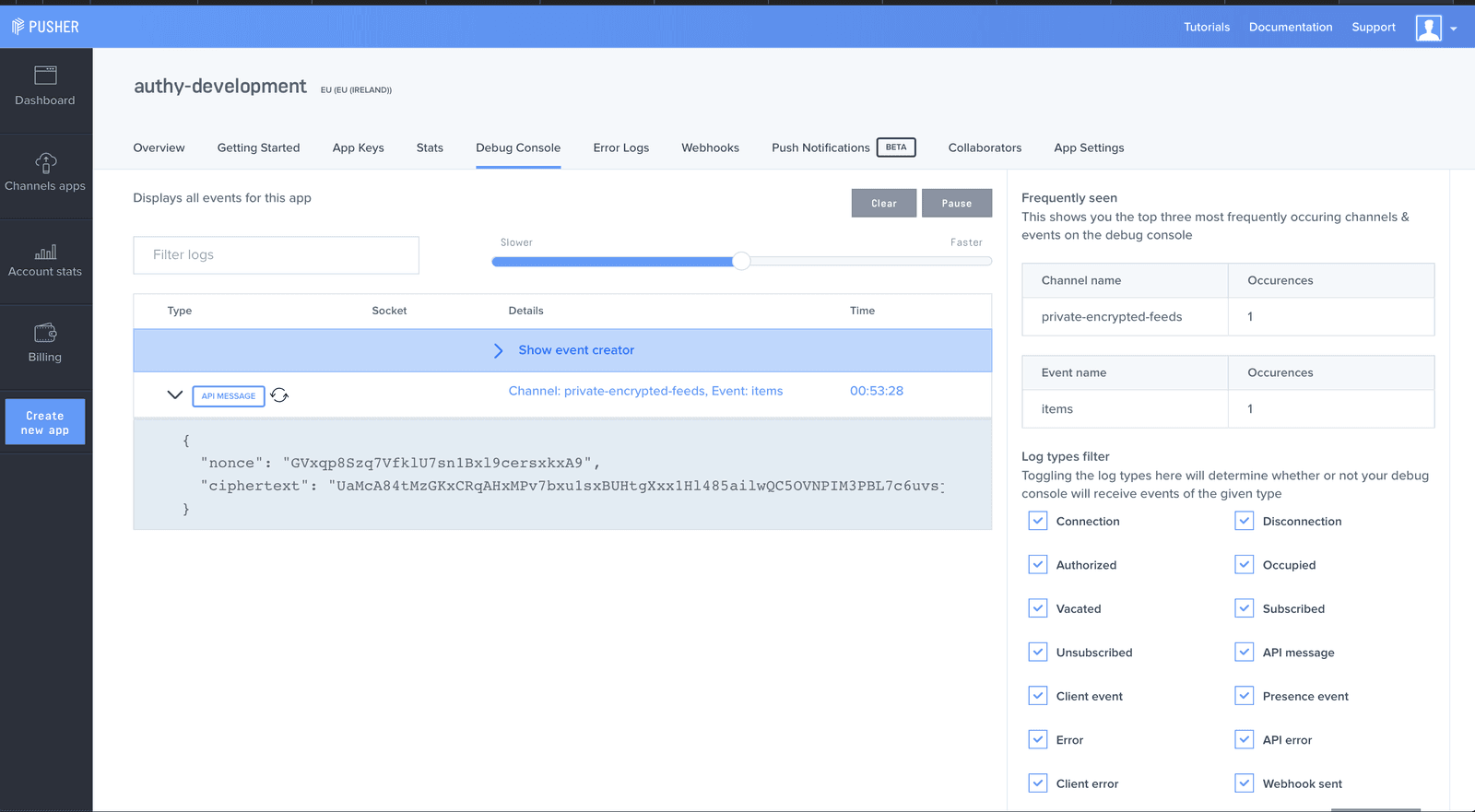Open Account stats chart icon
This screenshot has width=1475, height=812.
tap(45, 252)
